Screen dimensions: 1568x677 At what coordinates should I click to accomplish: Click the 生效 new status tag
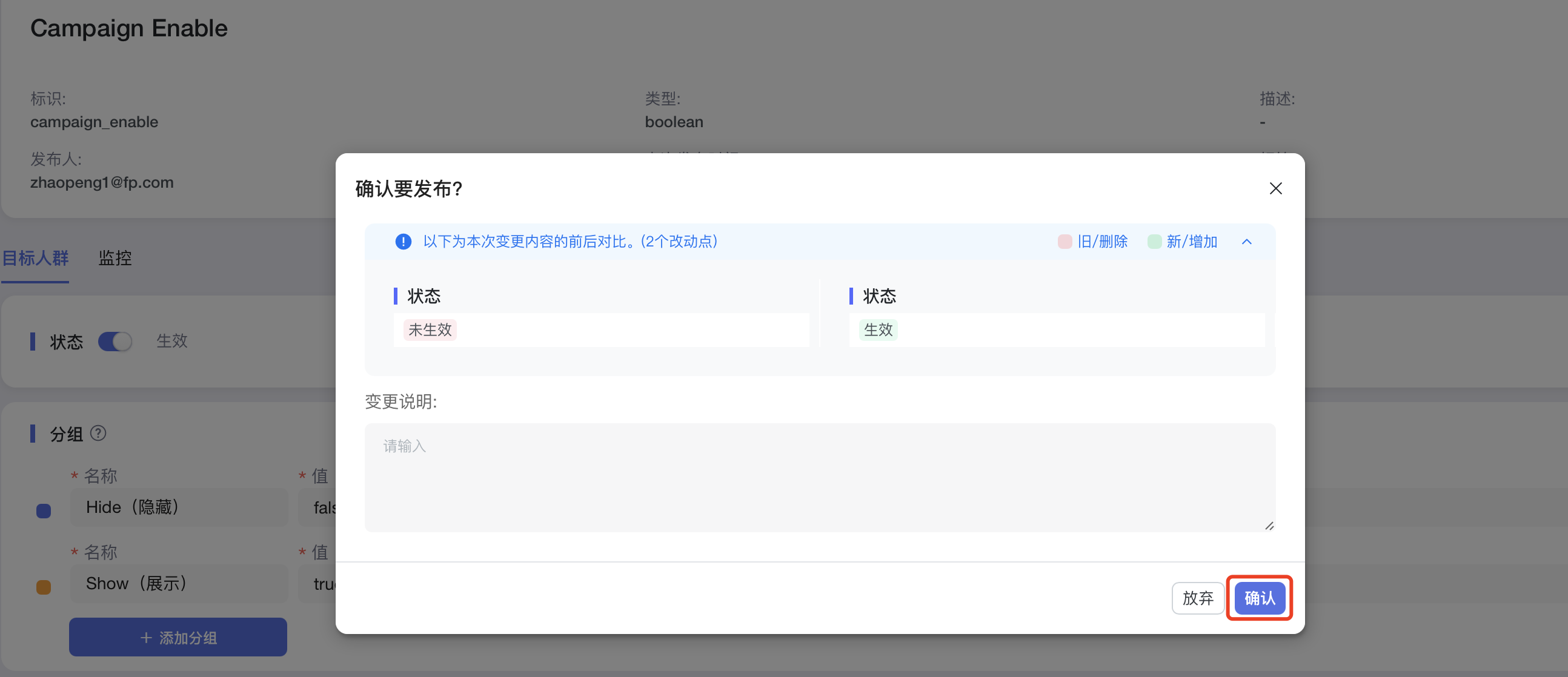(878, 329)
